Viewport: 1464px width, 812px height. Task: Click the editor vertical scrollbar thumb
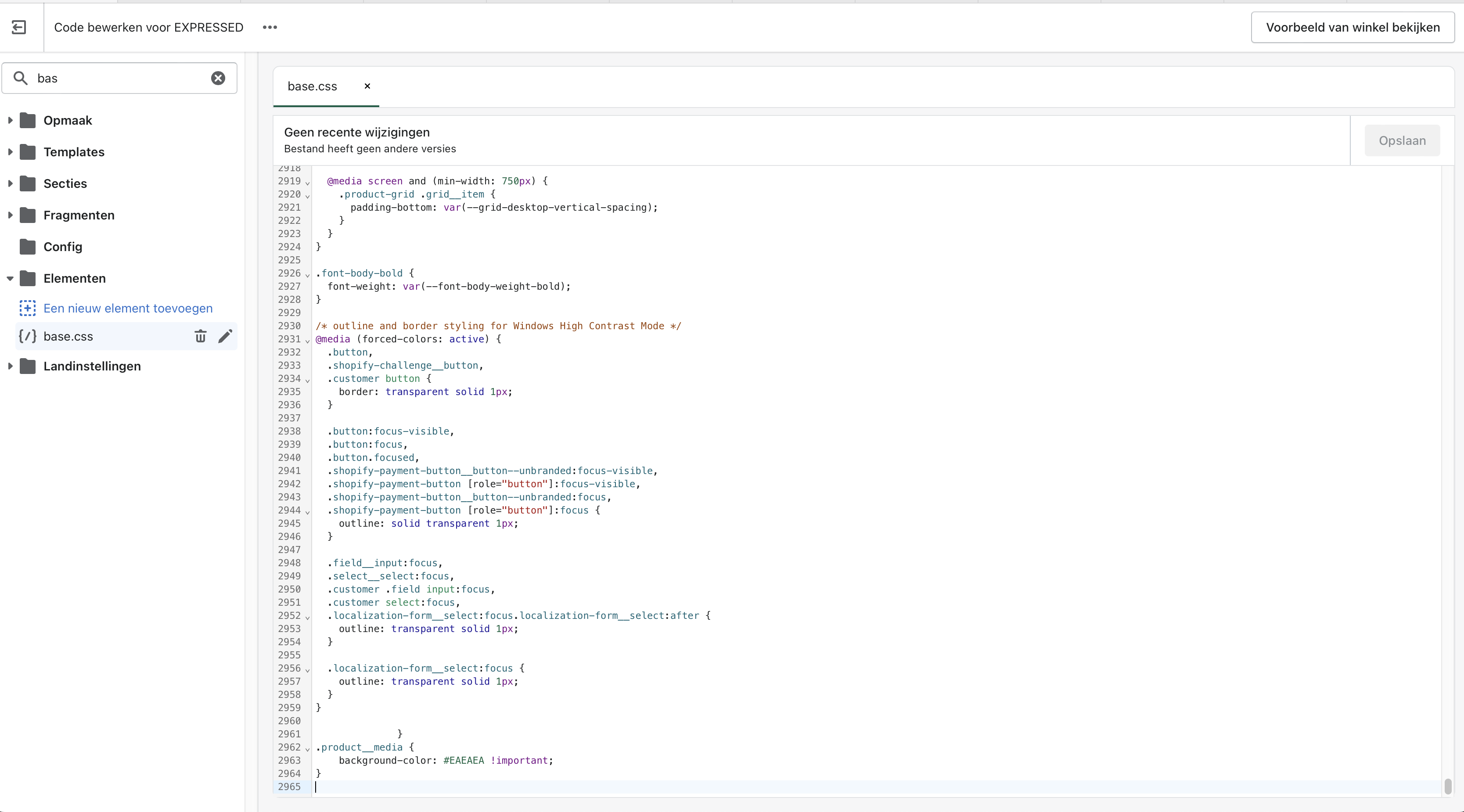click(1447, 787)
